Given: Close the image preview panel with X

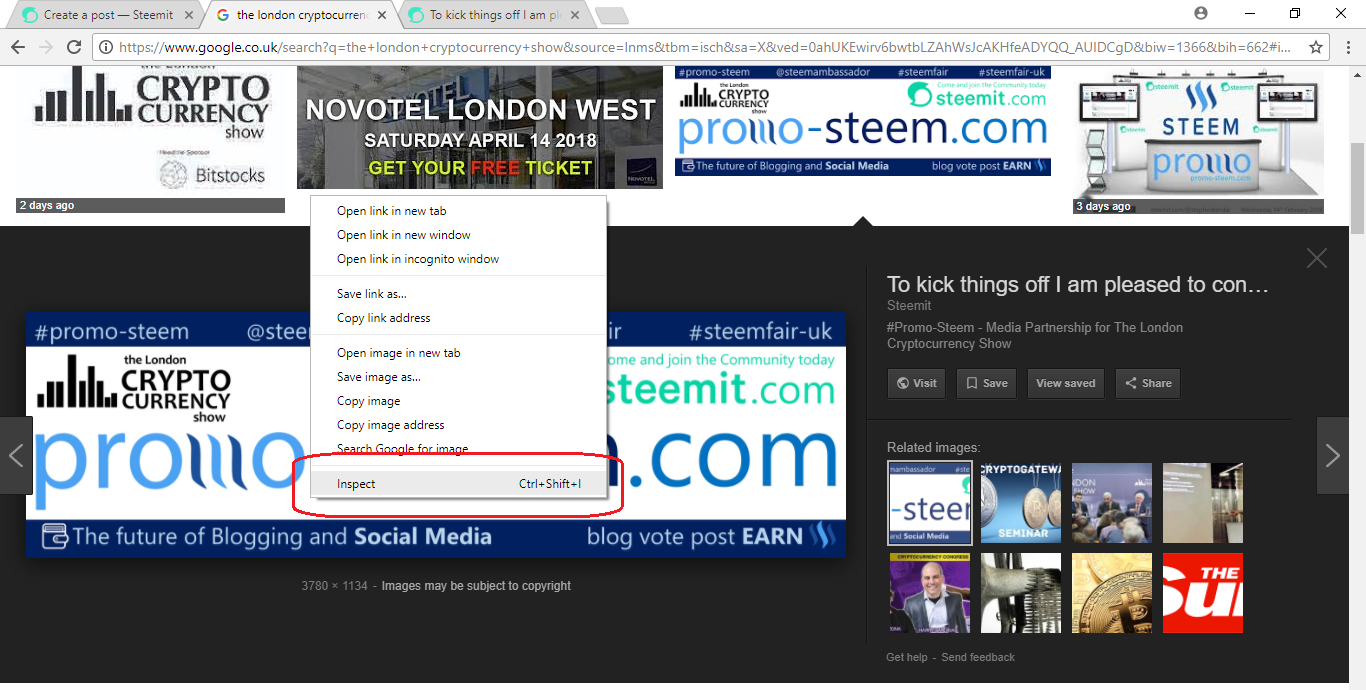Looking at the screenshot, I should pos(1317,258).
